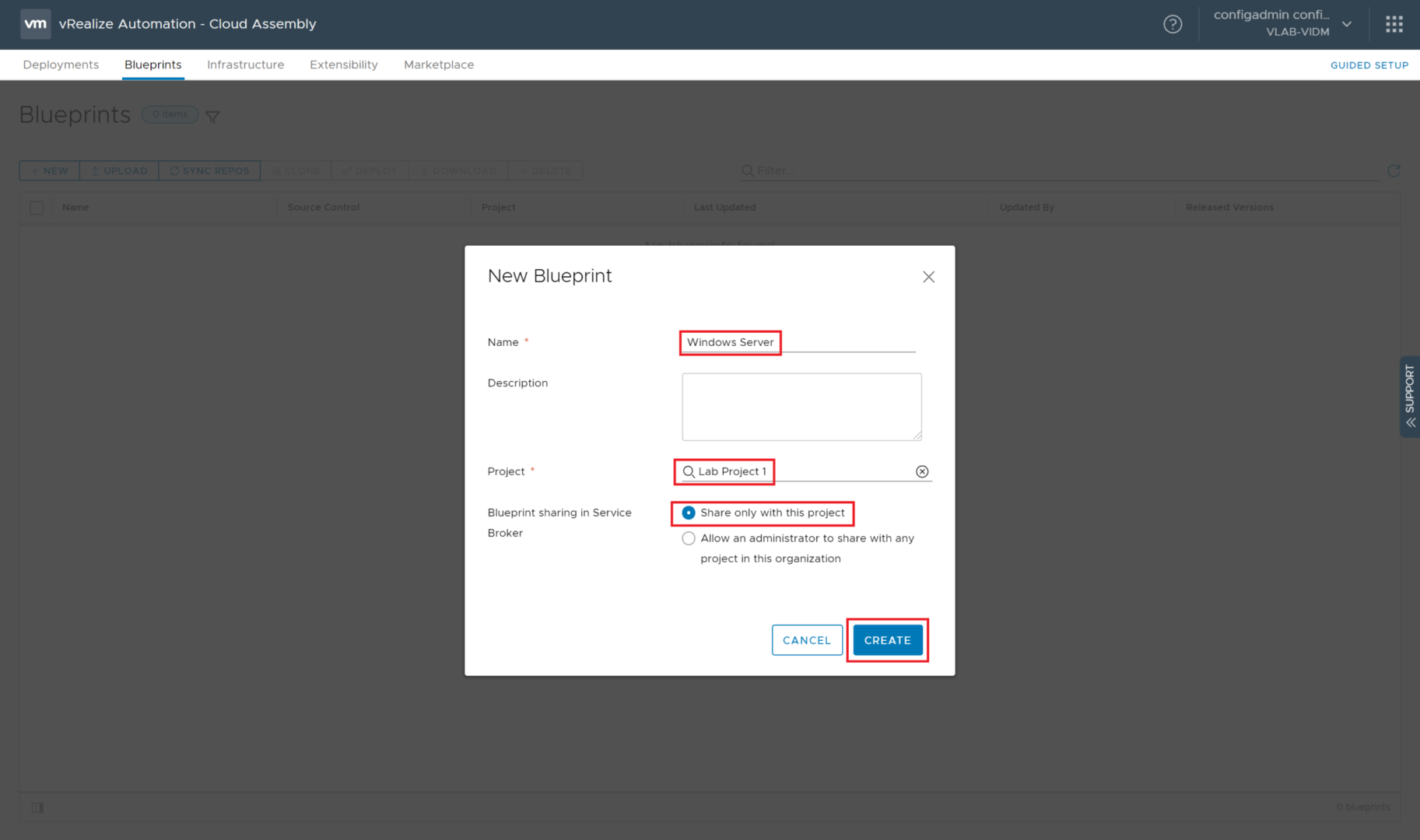Close the New Blueprint dialog
This screenshot has height=840, width=1420.
pyautogui.click(x=928, y=277)
